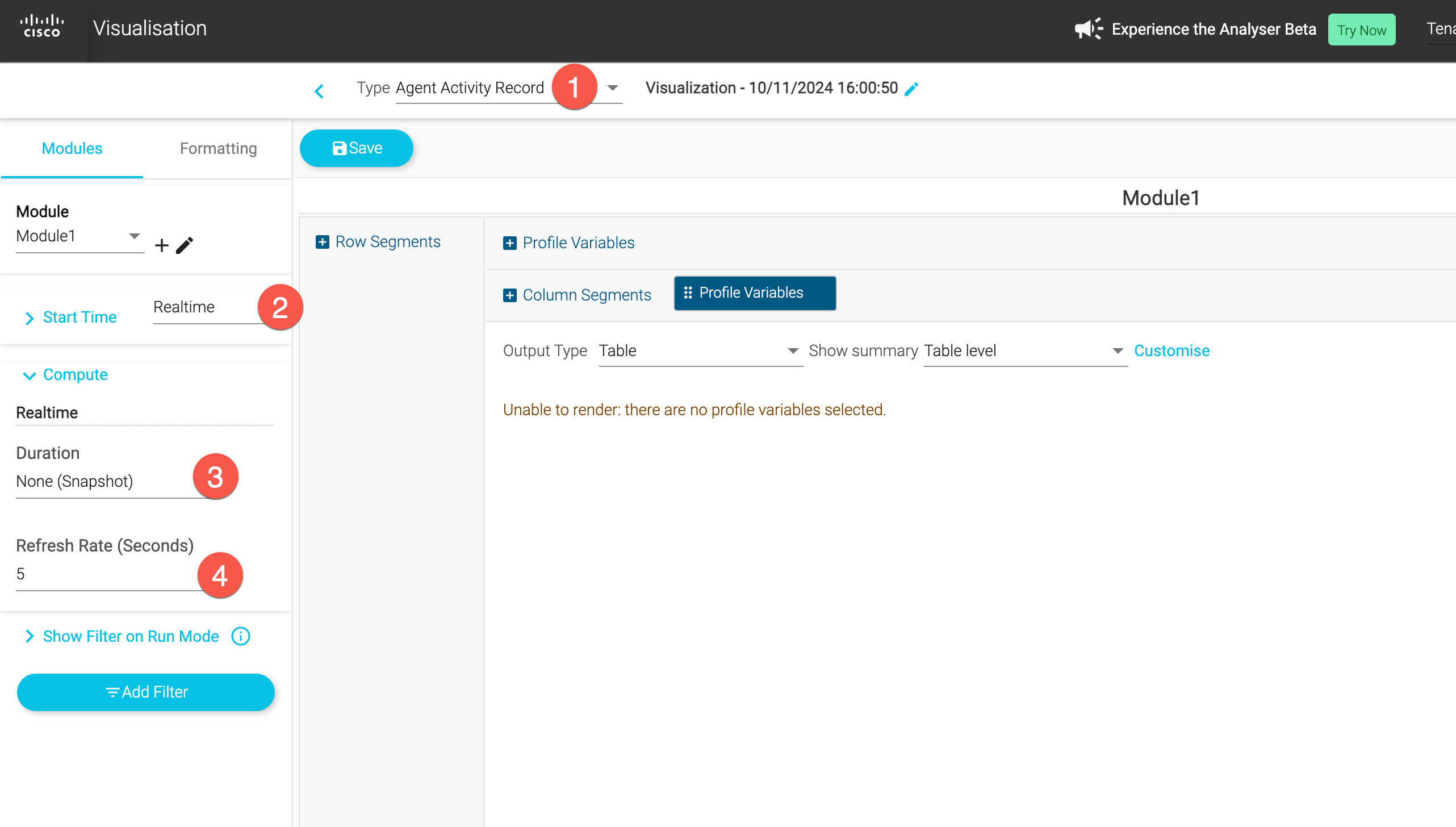The width and height of the screenshot is (1456, 827).
Task: Switch to the Formatting tab
Action: pyautogui.click(x=218, y=149)
